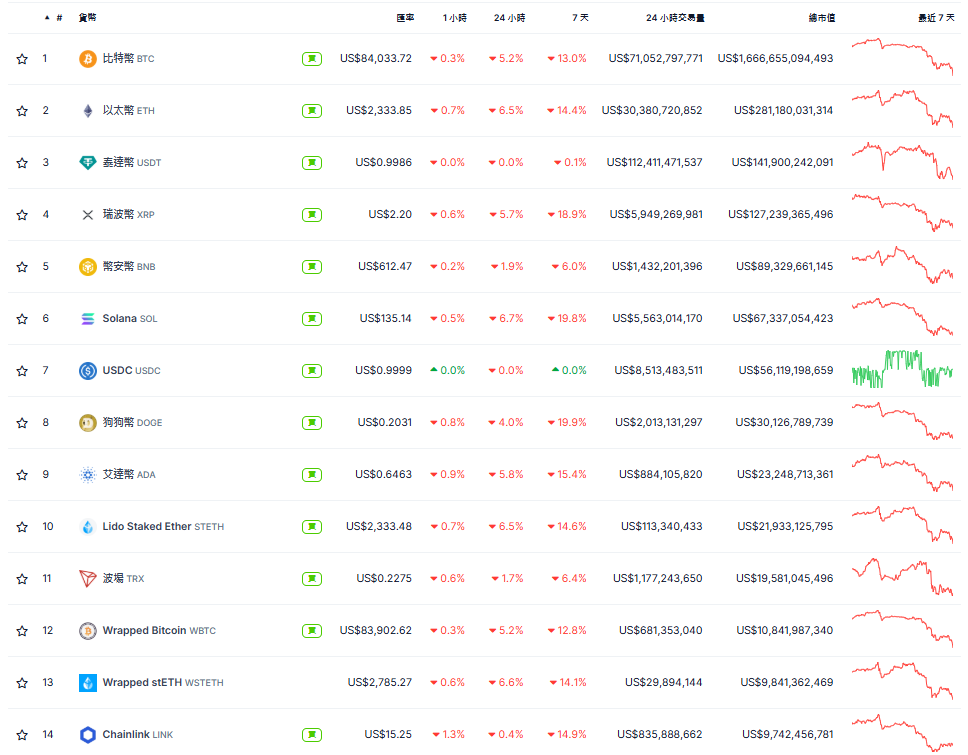Image resolution: width=968 pixels, height=755 pixels.
Task: Click DOGE price US$0.2031
Action: (x=385, y=423)
